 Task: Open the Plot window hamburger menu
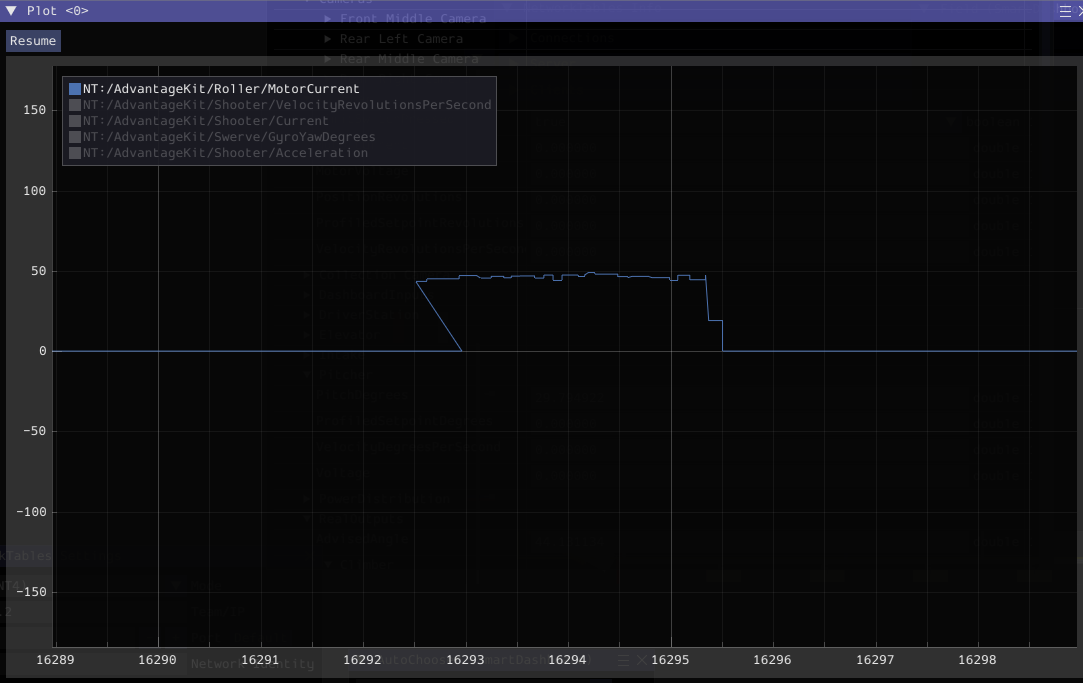1065,10
